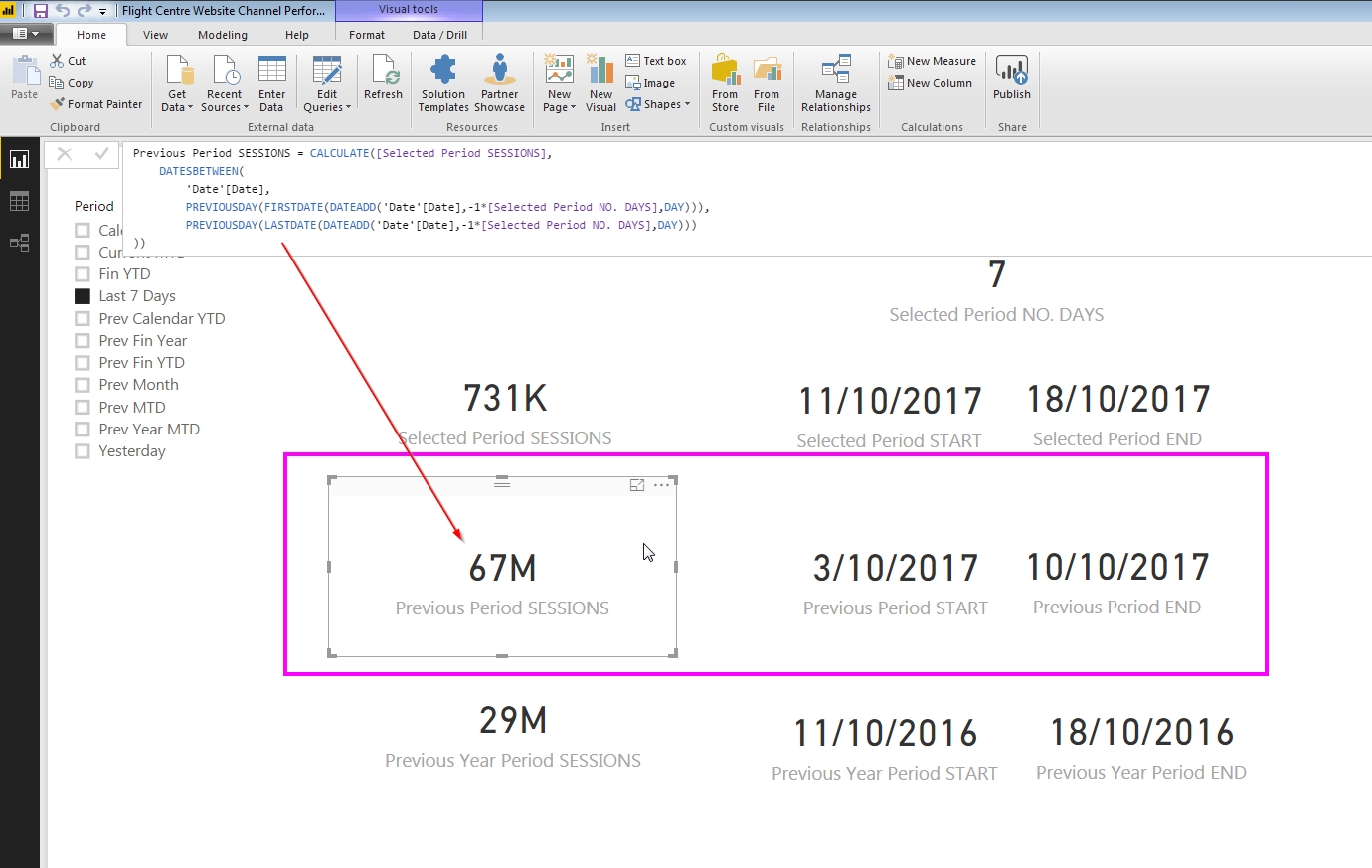1372x868 pixels.
Task: Get custom visual From Store
Action: (x=725, y=85)
